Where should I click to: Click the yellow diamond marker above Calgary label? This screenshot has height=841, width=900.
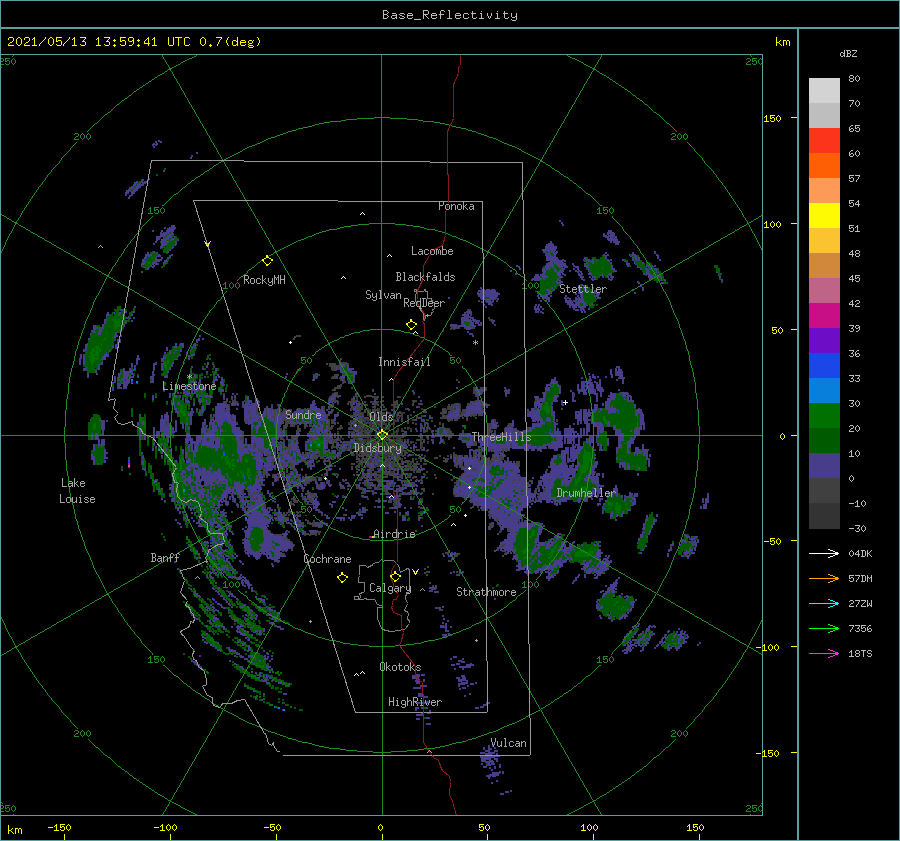[x=395, y=576]
